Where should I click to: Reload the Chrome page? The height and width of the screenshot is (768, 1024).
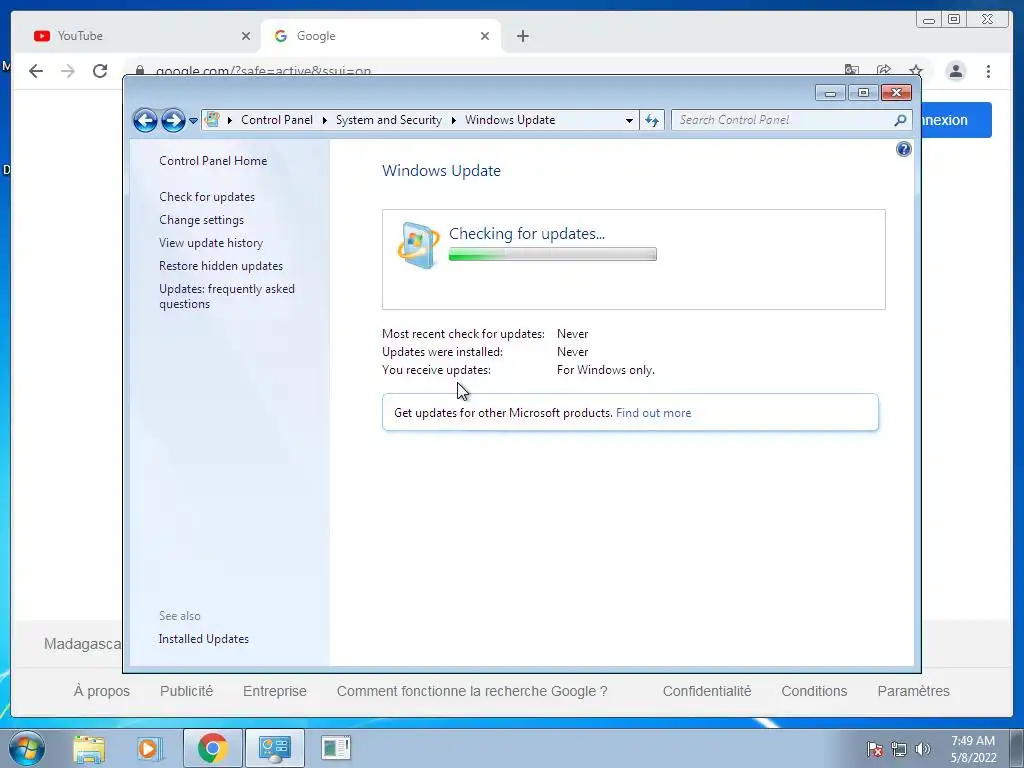click(x=99, y=71)
